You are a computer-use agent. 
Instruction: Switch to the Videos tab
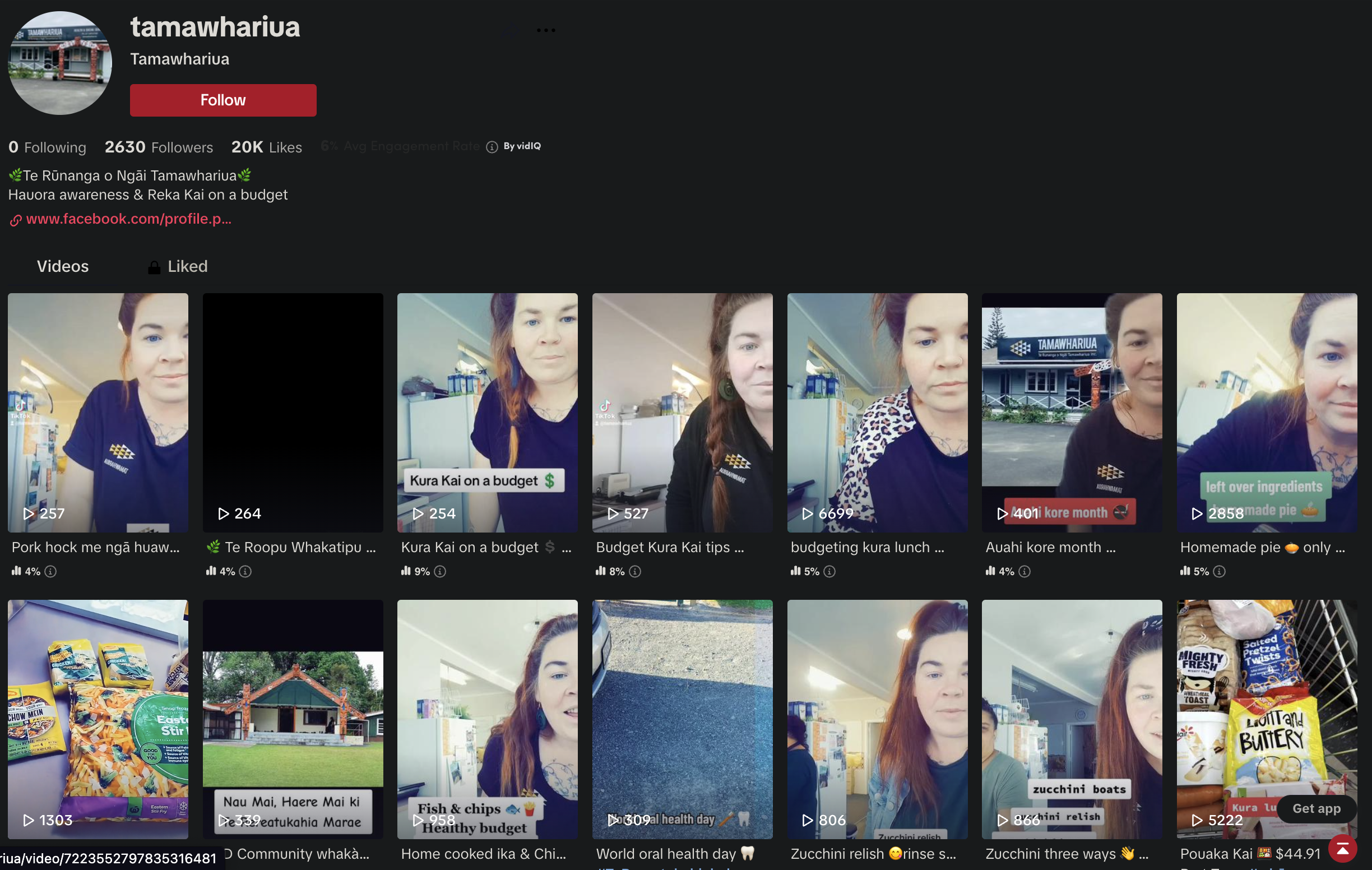tap(63, 266)
